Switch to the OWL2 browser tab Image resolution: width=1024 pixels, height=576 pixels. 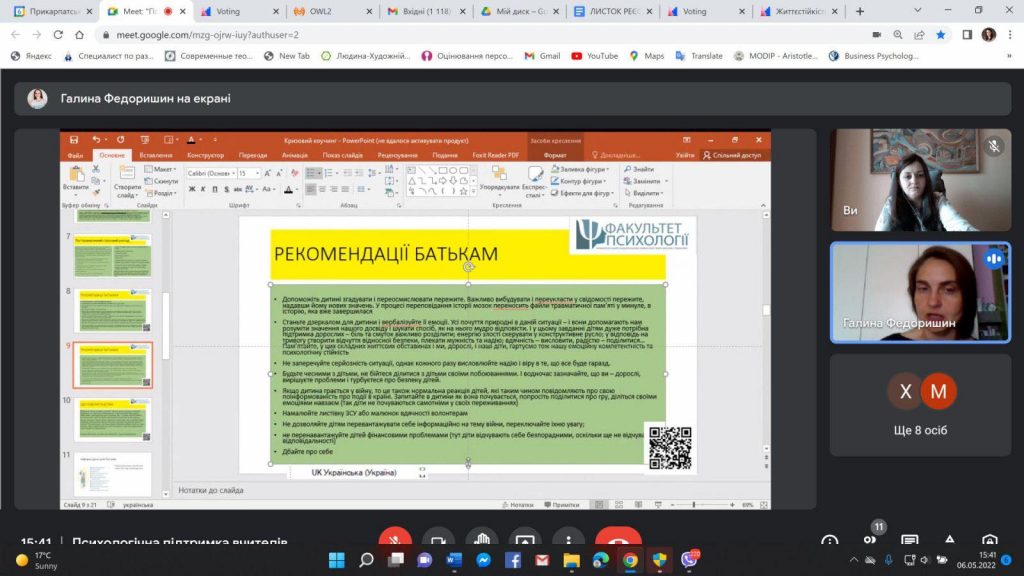pyautogui.click(x=328, y=11)
